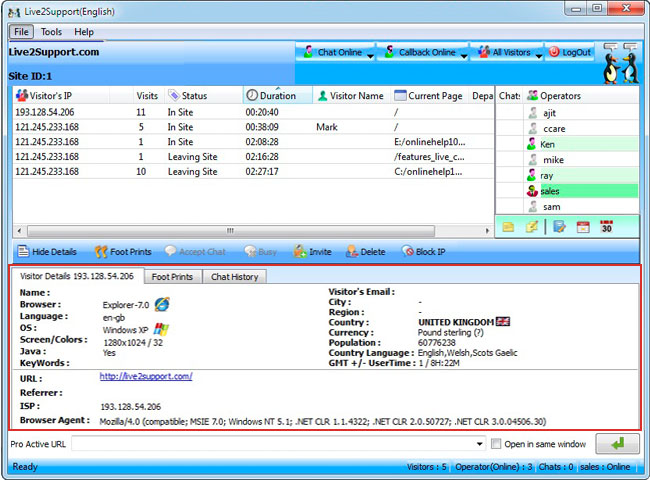
Task: Click the Visitors : 5 status bar entry
Action: click(427, 467)
